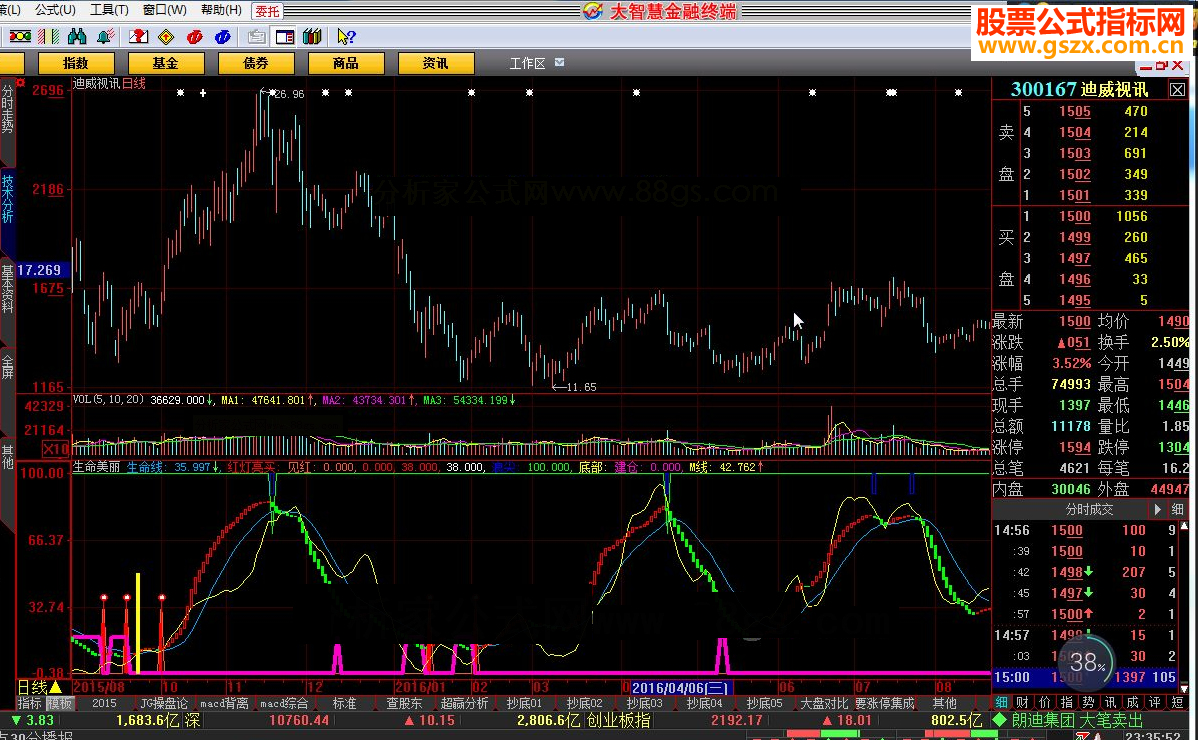The height and width of the screenshot is (740, 1198).
Task: Open the 工具(T) menu
Action: tap(109, 10)
